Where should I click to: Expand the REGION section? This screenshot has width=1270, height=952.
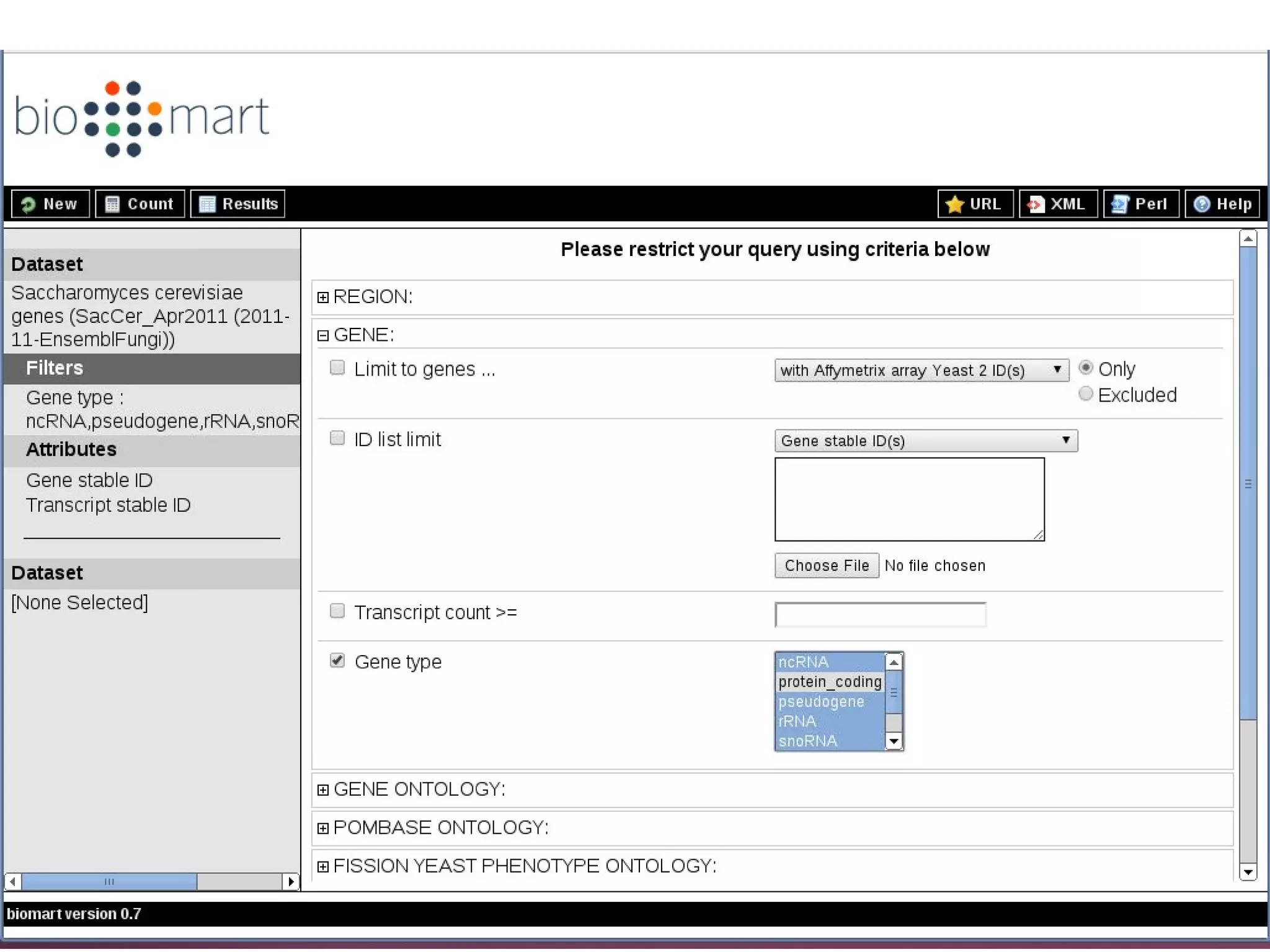(323, 297)
